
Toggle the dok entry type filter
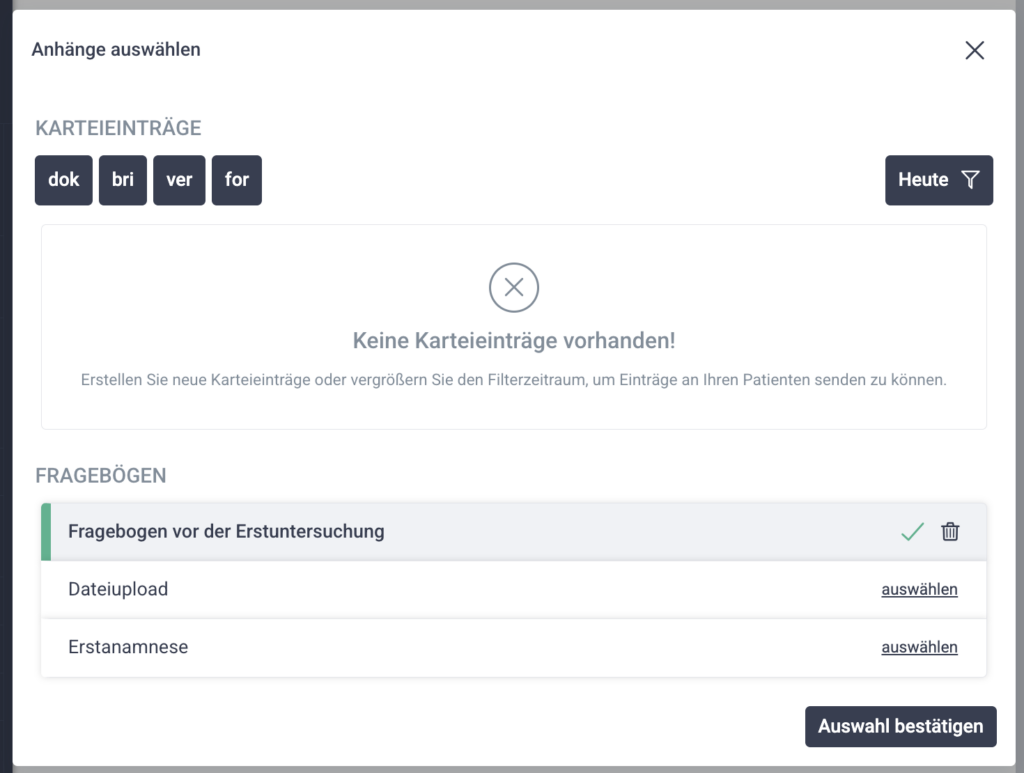tap(64, 180)
